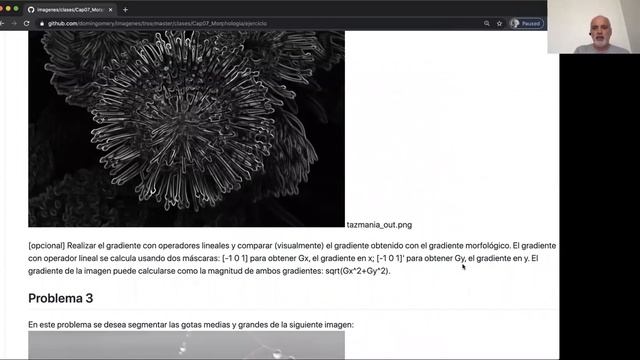Click the yellow minimize window button
640x360 pixels.
click(8, 9)
